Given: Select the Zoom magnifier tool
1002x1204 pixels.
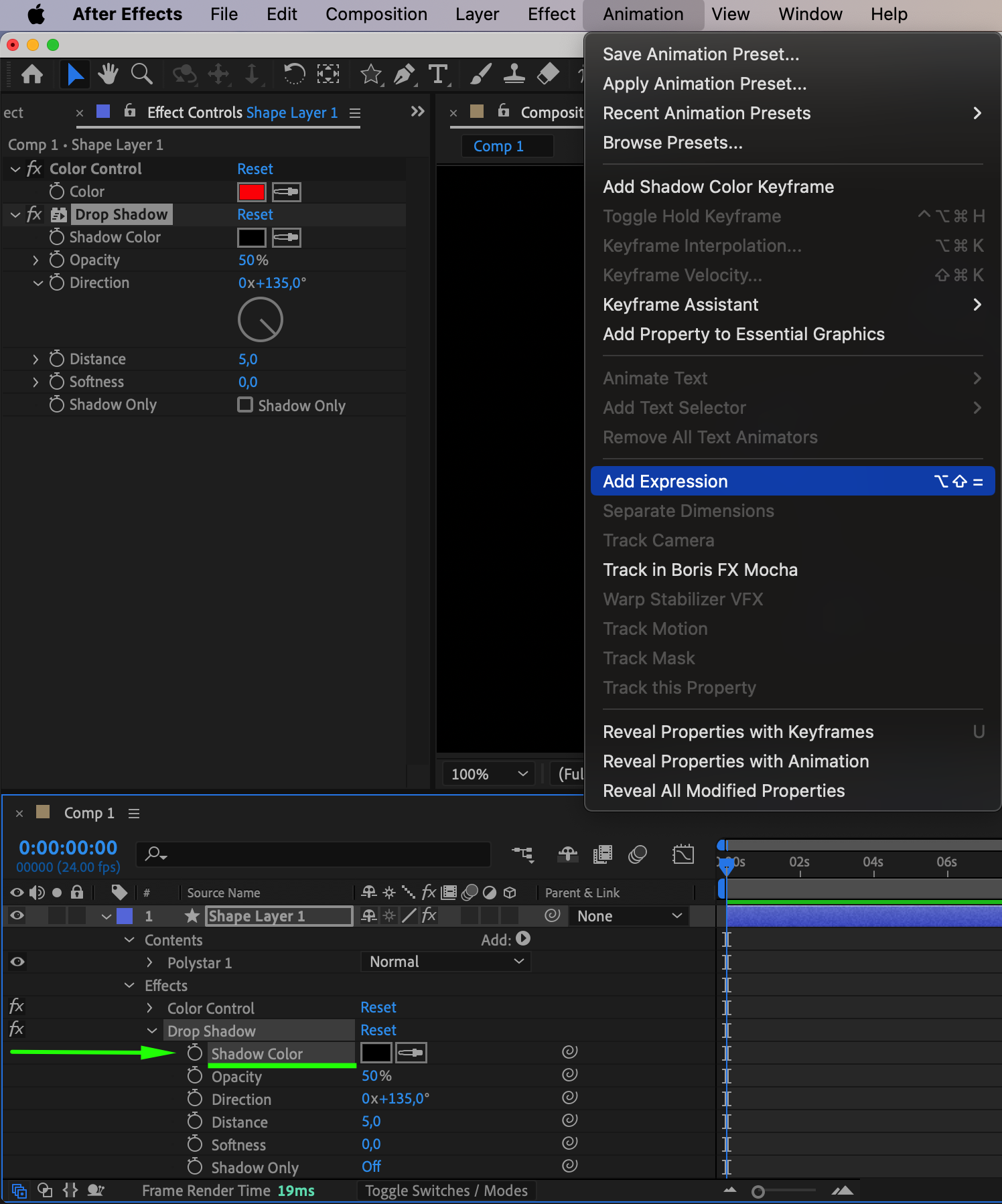Looking at the screenshot, I should 141,74.
